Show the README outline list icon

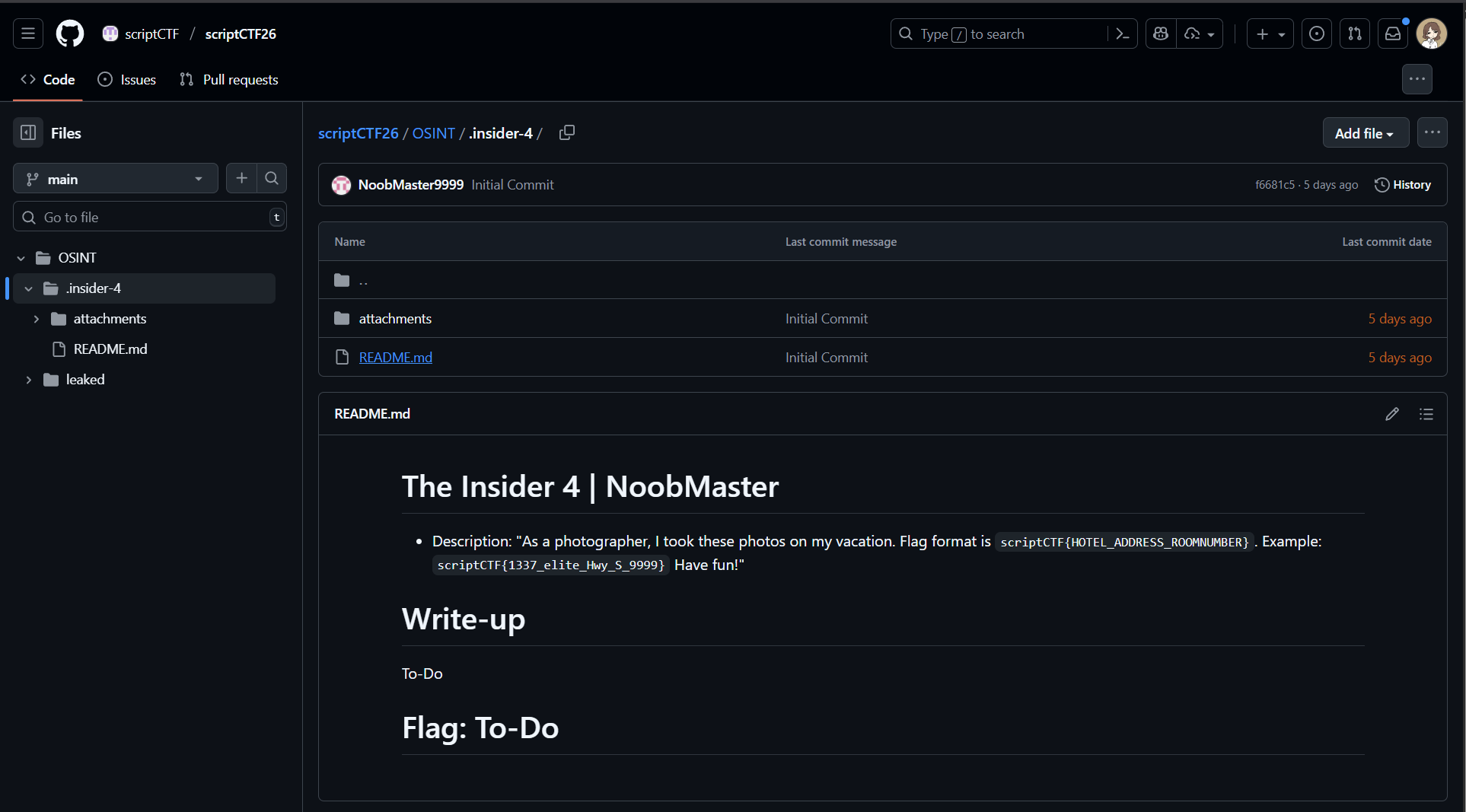click(1426, 414)
